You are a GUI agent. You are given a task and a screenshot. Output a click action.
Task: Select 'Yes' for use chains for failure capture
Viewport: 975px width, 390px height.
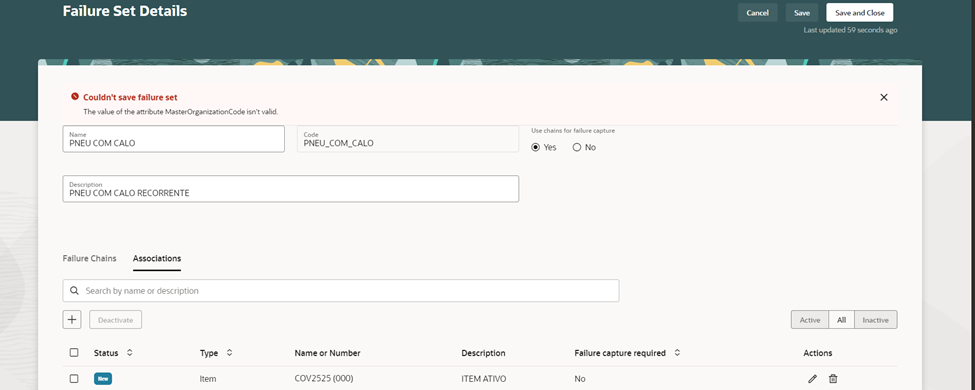pyautogui.click(x=536, y=147)
